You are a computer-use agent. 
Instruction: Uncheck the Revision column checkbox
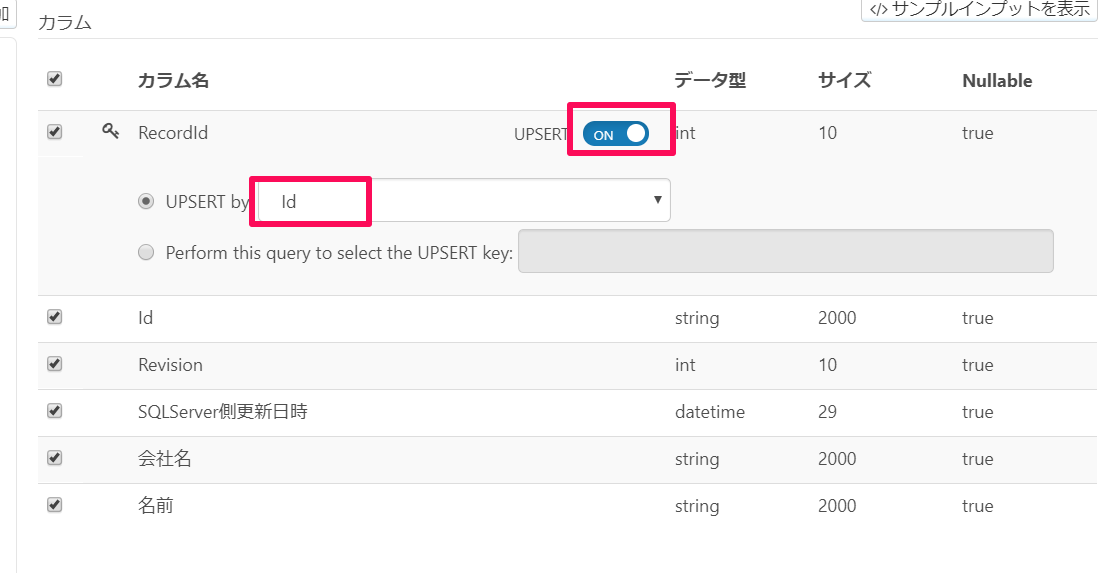pyautogui.click(x=54, y=364)
